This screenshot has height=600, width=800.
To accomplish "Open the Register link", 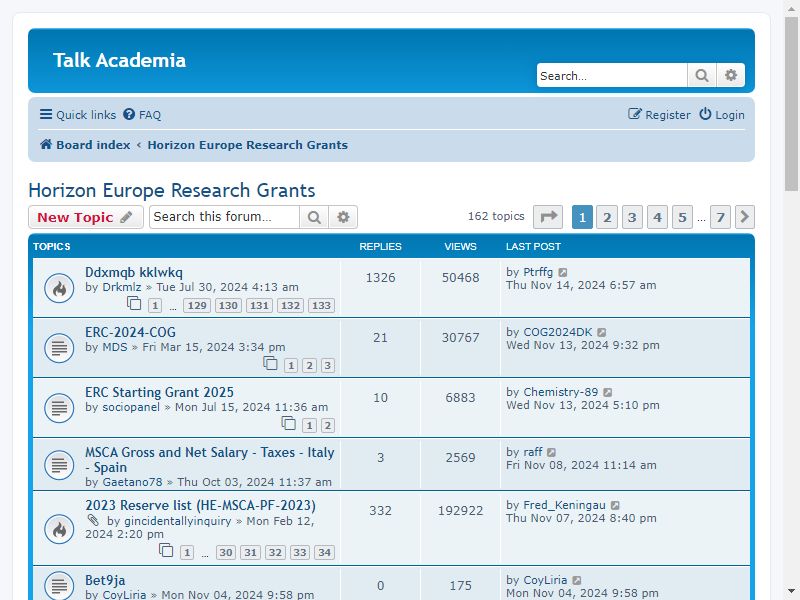I will click(x=659, y=115).
